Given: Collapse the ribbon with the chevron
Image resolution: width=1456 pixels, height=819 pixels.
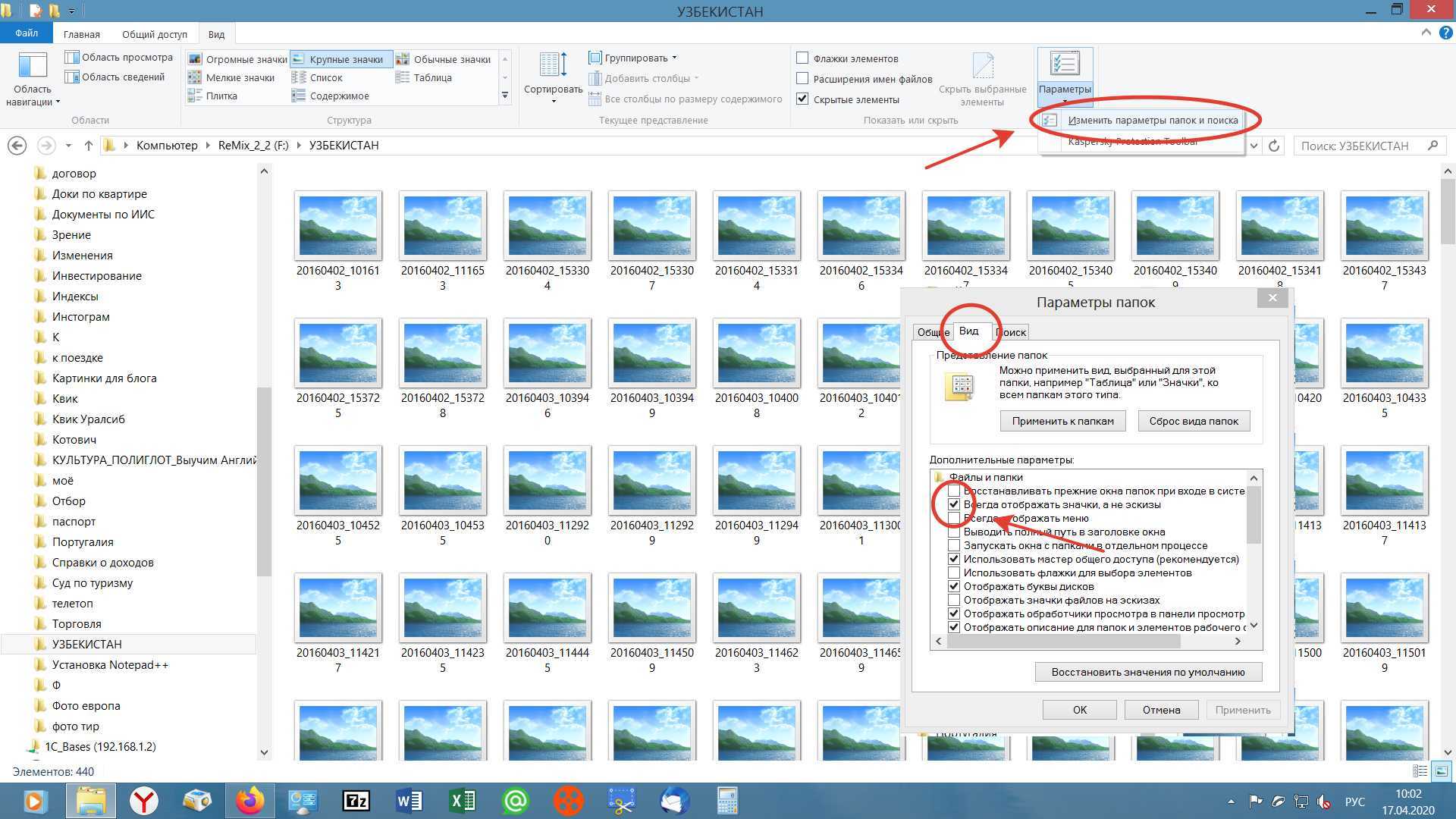Looking at the screenshot, I should click(1426, 33).
